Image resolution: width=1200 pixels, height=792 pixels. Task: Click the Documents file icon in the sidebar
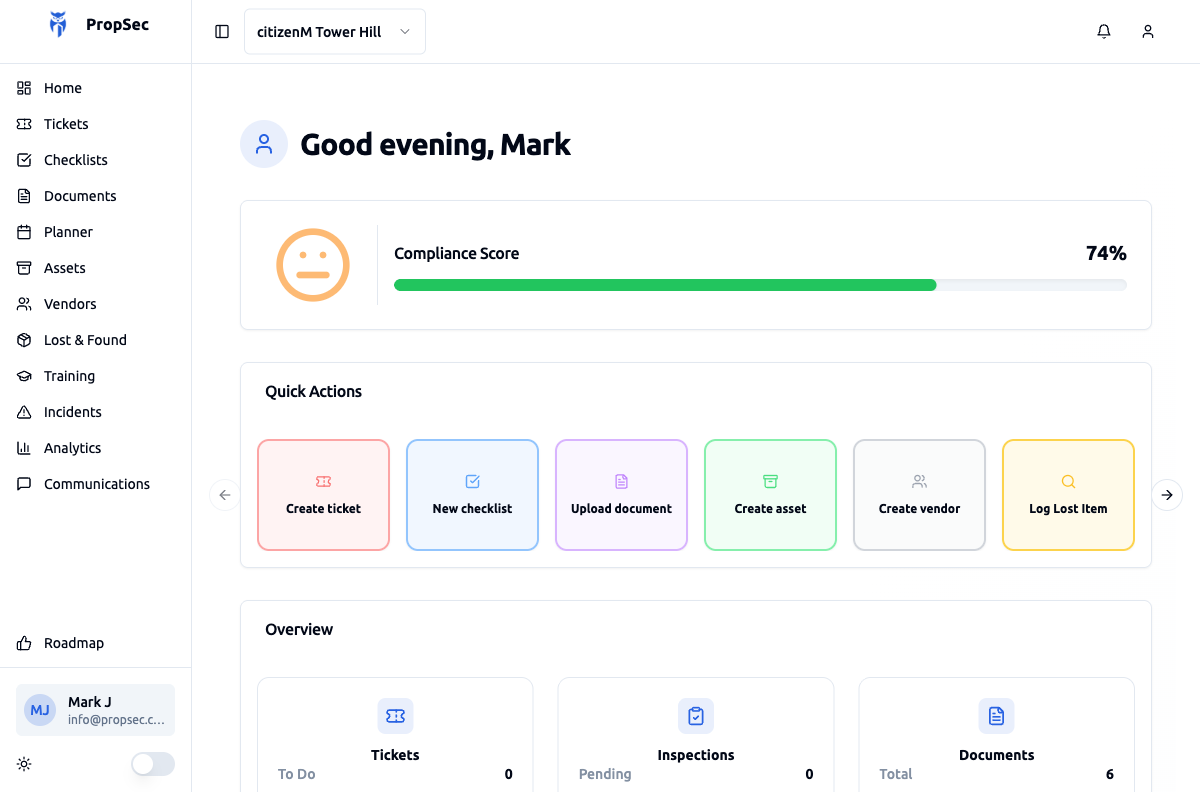point(24,196)
